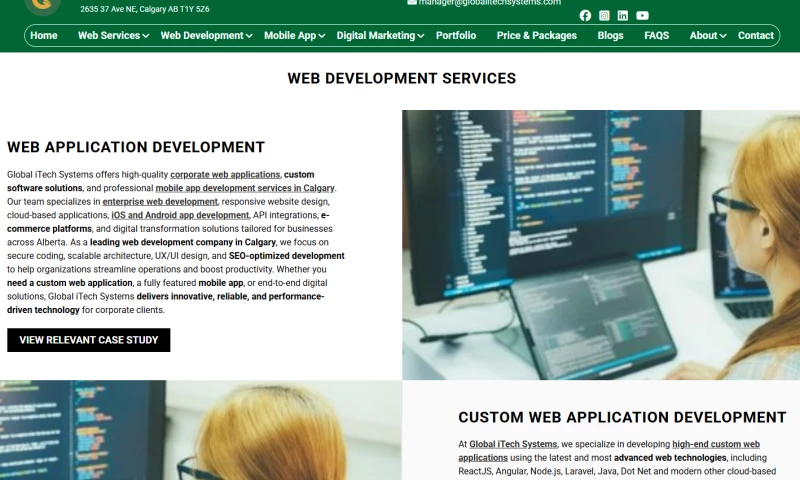Click the View Relevant Case Study button

[x=89, y=340]
